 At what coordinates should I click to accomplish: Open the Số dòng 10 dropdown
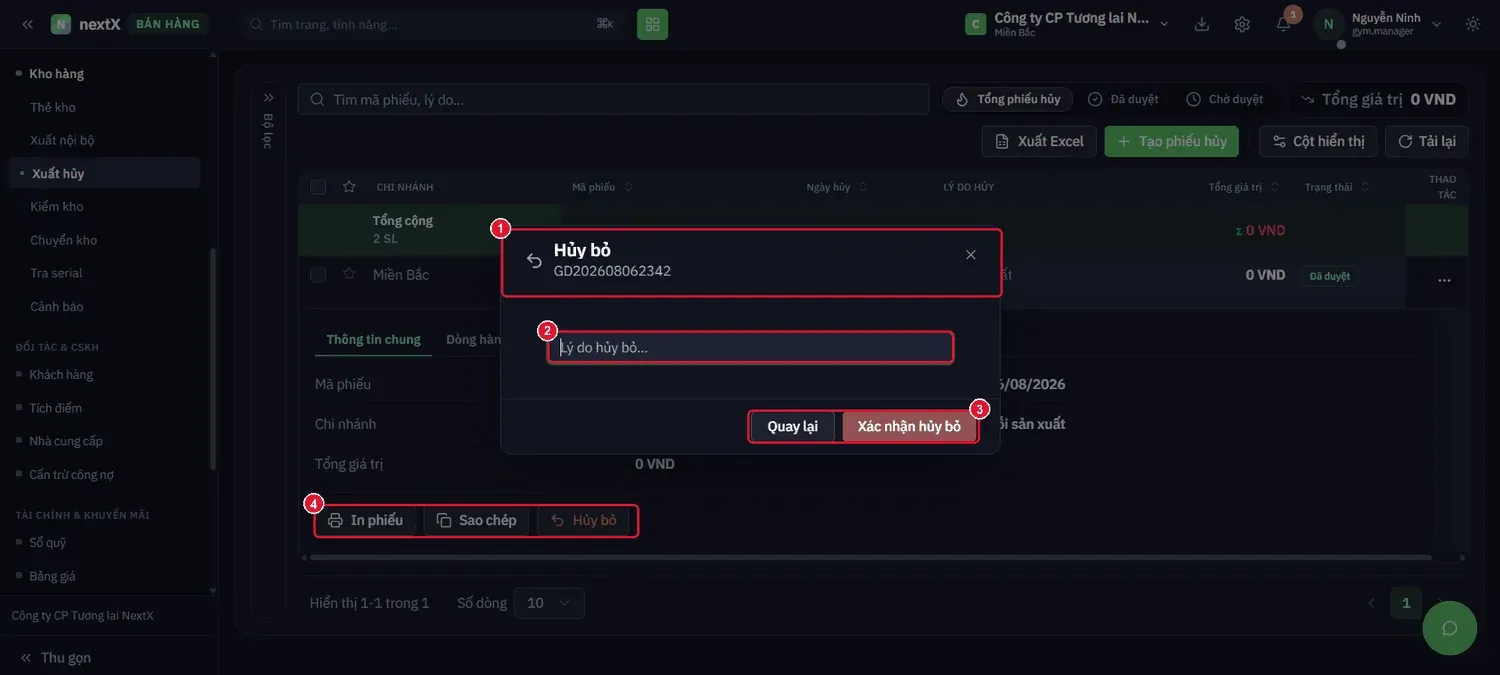[x=549, y=603]
